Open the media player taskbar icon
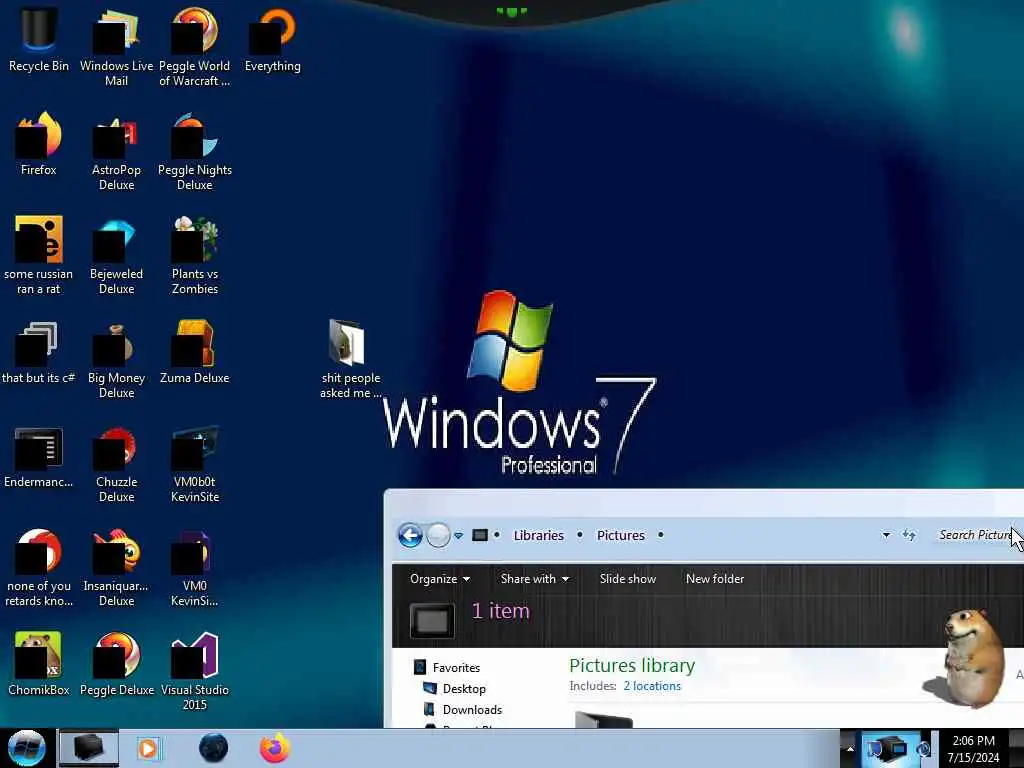 coord(148,748)
